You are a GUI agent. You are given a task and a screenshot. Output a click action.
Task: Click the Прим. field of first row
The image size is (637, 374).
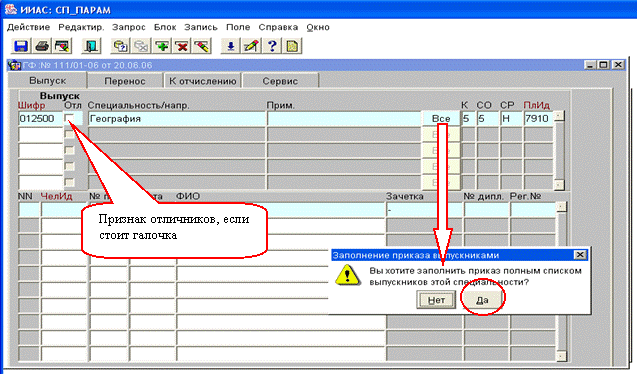344,119
